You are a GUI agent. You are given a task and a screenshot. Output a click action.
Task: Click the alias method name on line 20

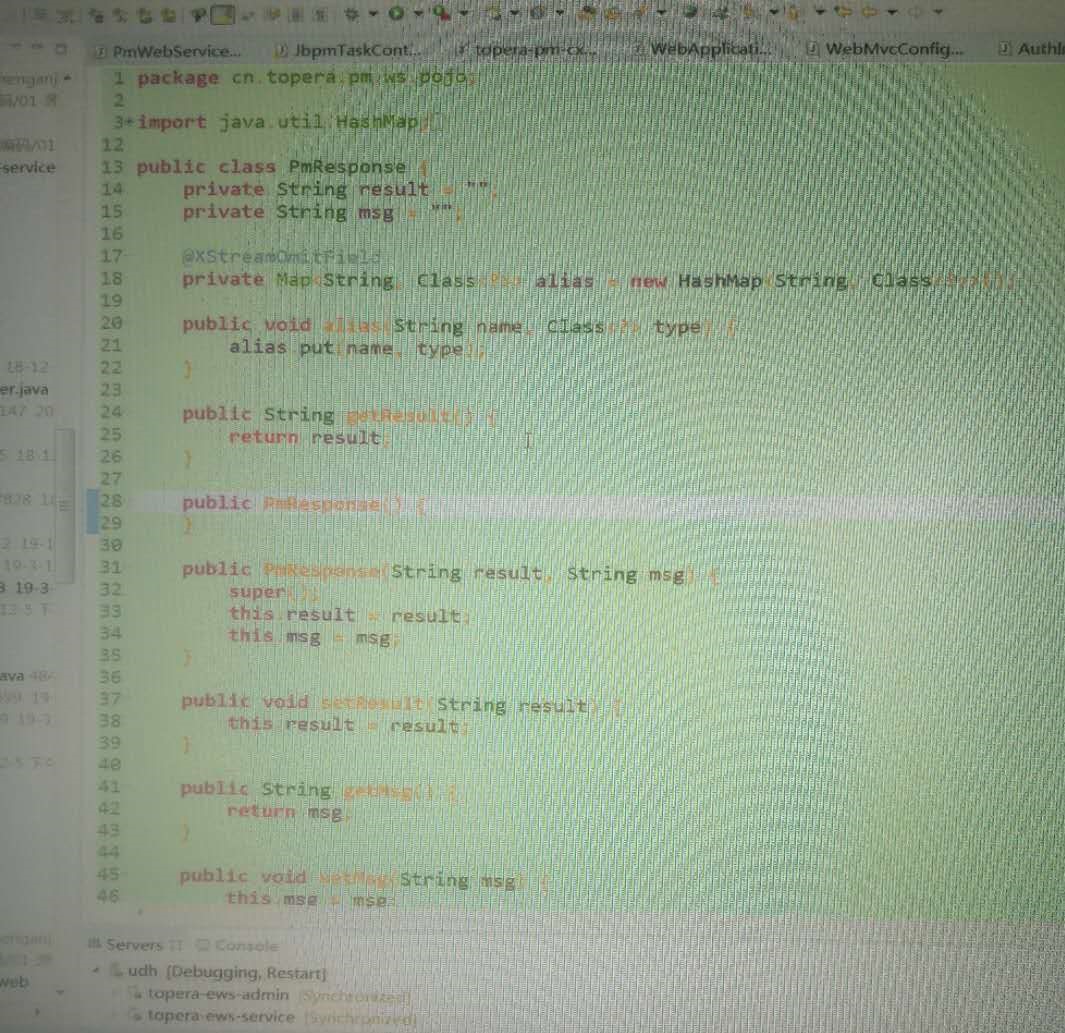click(x=354, y=325)
